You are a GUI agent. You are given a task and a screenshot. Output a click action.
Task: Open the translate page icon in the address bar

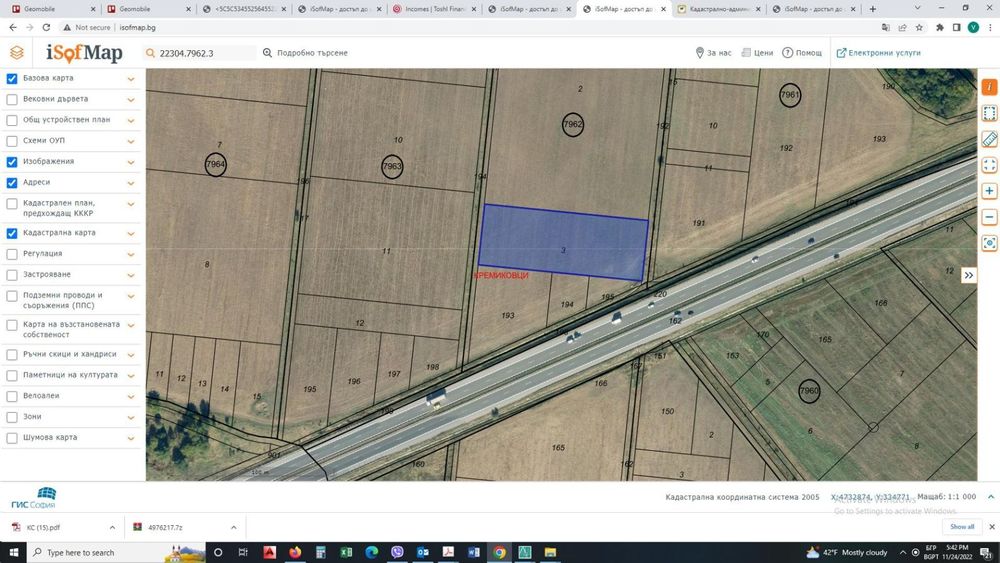click(886, 27)
